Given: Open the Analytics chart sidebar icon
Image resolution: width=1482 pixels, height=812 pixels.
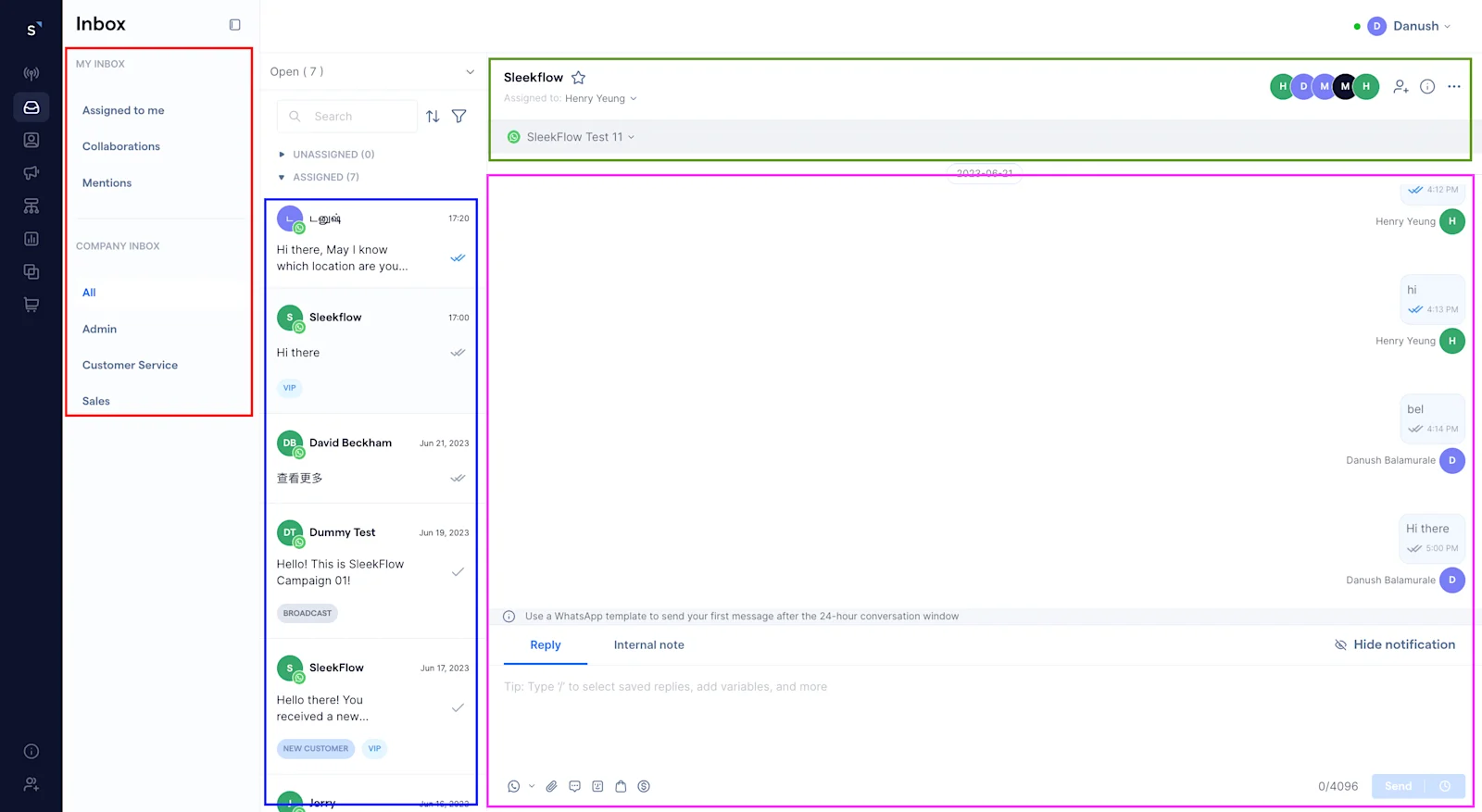Looking at the screenshot, I should (31, 239).
